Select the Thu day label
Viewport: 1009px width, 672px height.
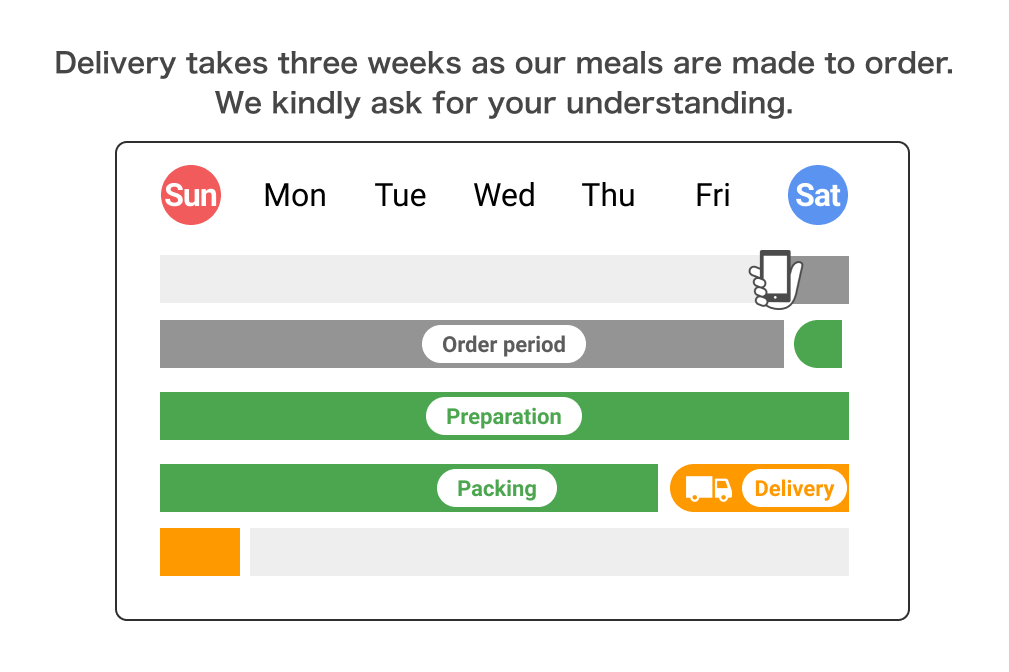point(609,195)
